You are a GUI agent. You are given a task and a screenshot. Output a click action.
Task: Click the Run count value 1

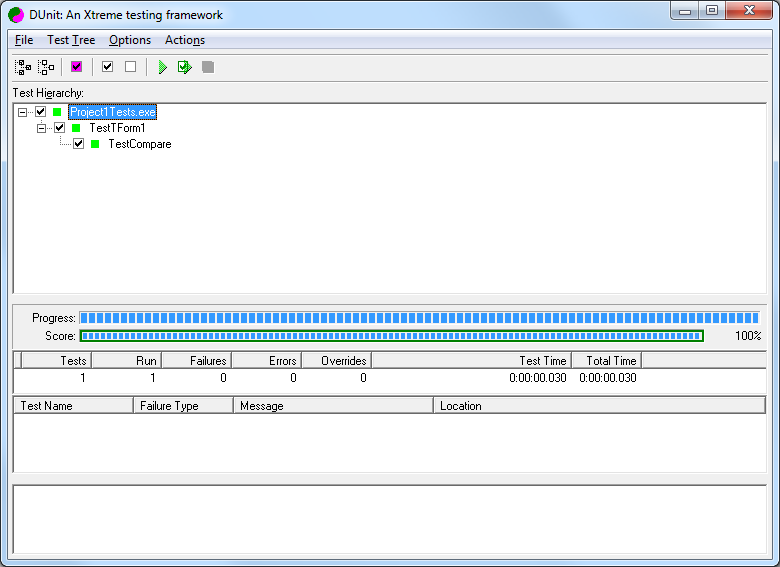[x=153, y=378]
